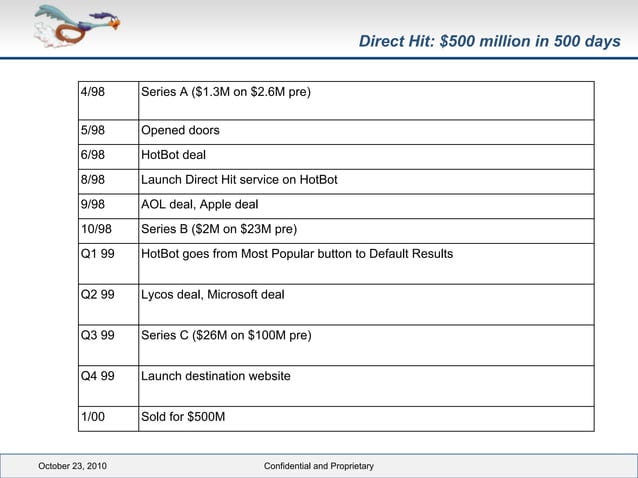
Task: Click the 'Q1 99' date cell
Action: [108, 264]
